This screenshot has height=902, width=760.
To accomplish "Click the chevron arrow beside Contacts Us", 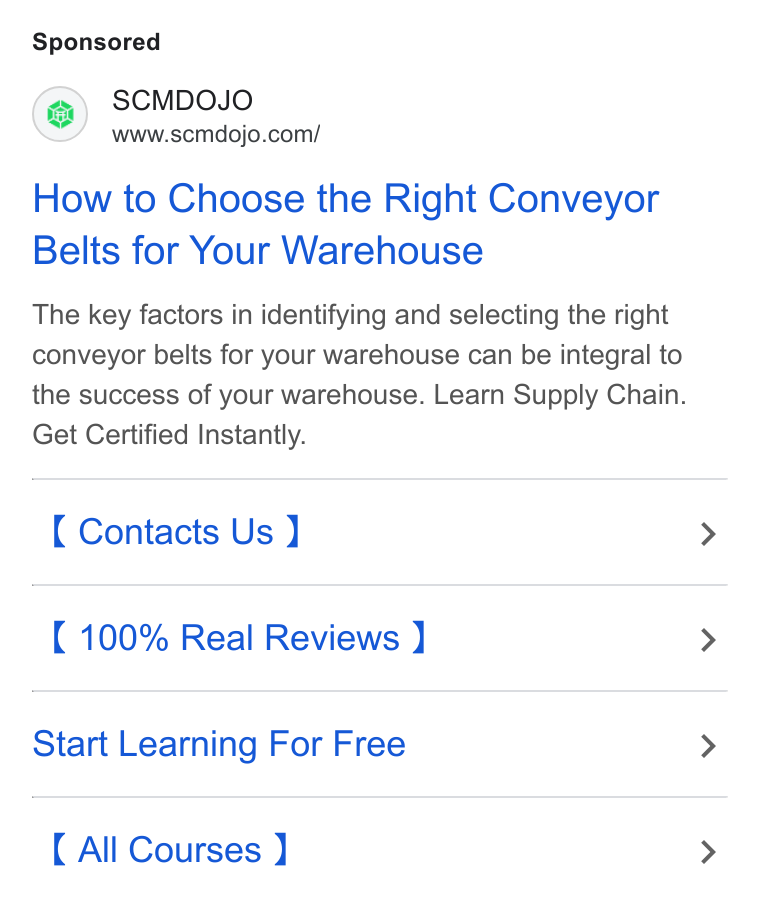I will tap(708, 534).
